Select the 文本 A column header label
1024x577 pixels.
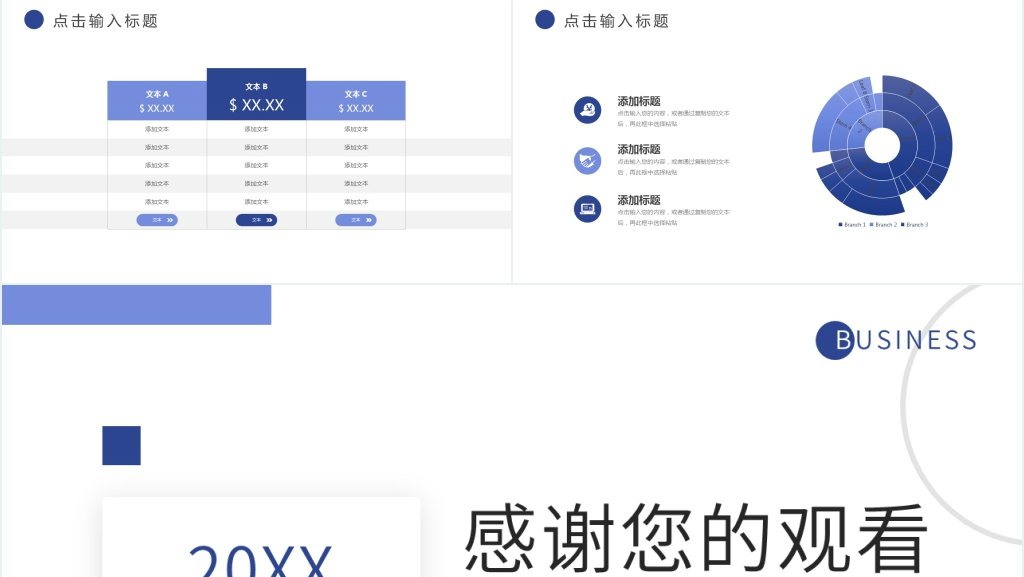157,94
